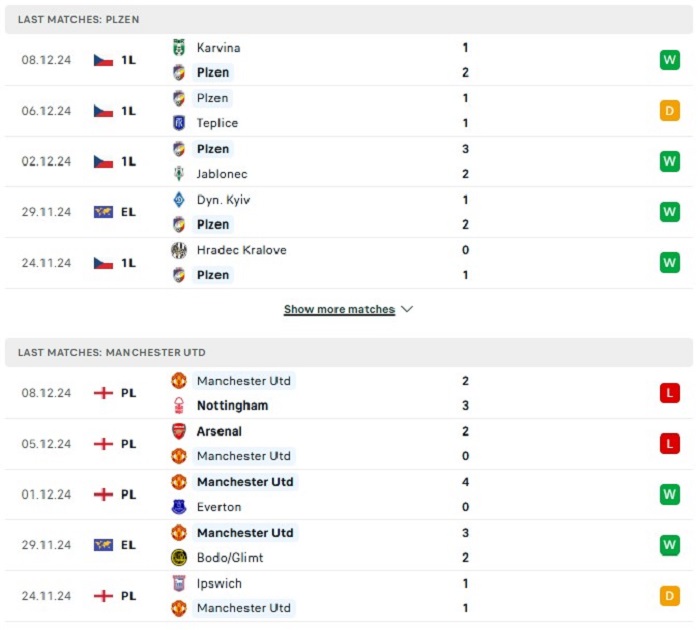Screen dimensions: 700x630
Task: Click the Hradec Kralove club crest
Action: (x=179, y=250)
